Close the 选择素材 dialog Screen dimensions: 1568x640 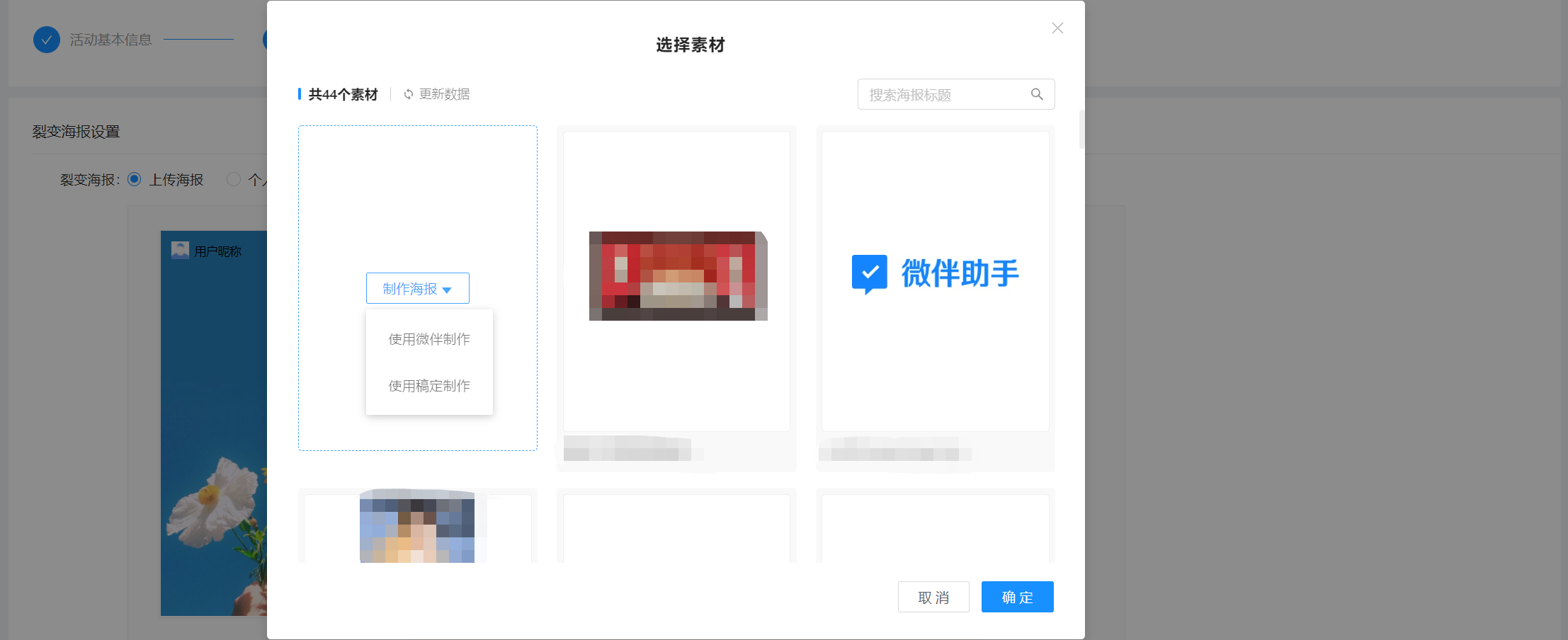(1057, 28)
